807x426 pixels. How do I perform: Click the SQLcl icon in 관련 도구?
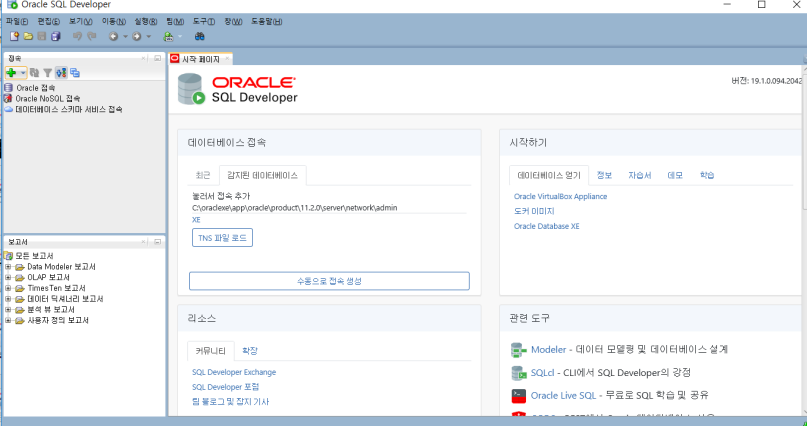pyautogui.click(x=518, y=373)
